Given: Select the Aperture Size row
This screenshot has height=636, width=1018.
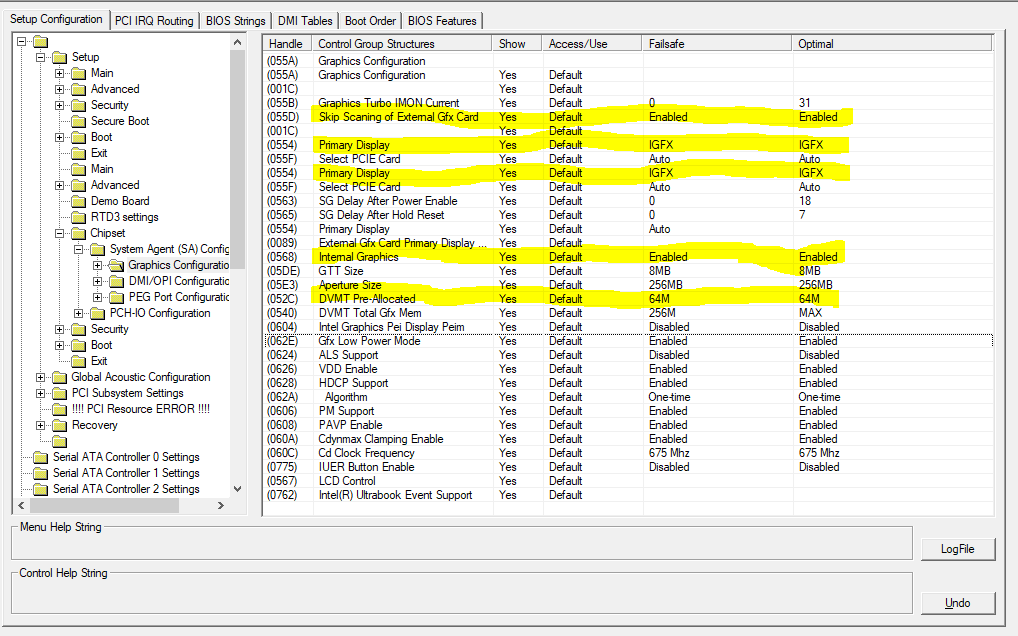Looking at the screenshot, I should (x=350, y=285).
